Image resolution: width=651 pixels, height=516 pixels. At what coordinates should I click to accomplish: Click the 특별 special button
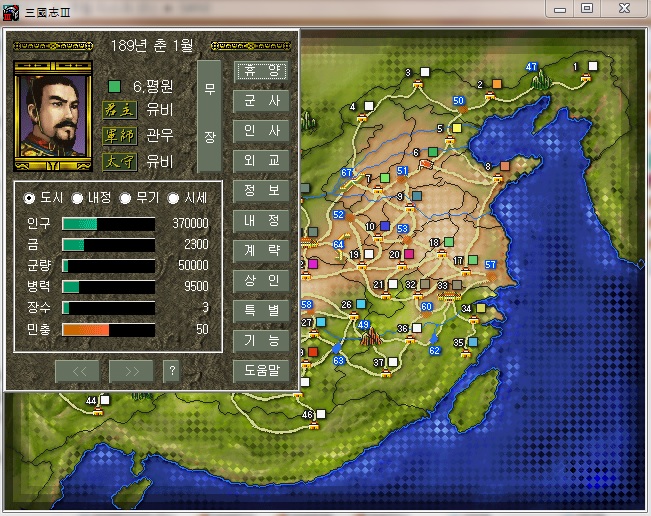click(x=261, y=311)
